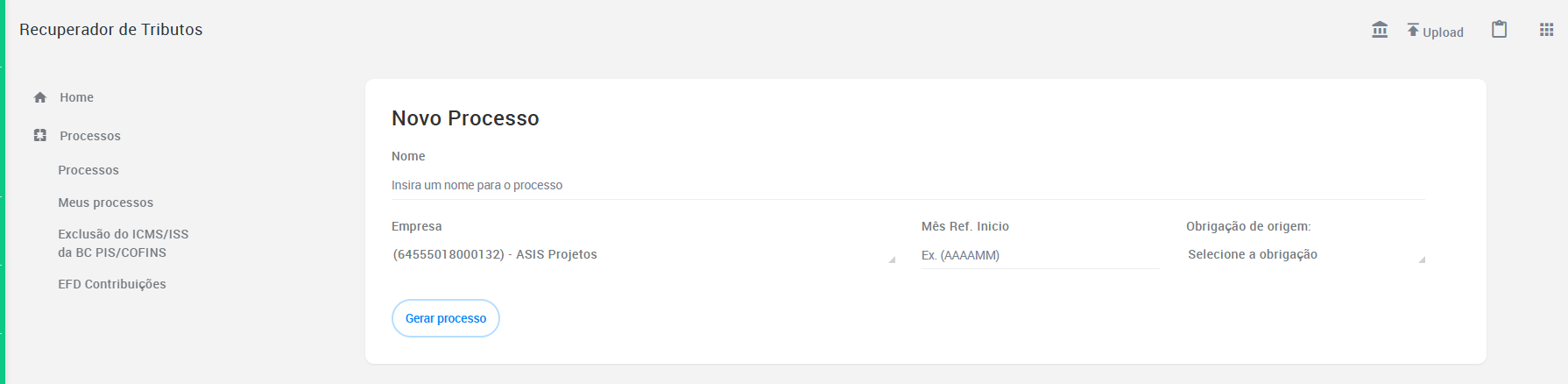Click the Processos plus-box icon in sidebar

pyautogui.click(x=39, y=136)
